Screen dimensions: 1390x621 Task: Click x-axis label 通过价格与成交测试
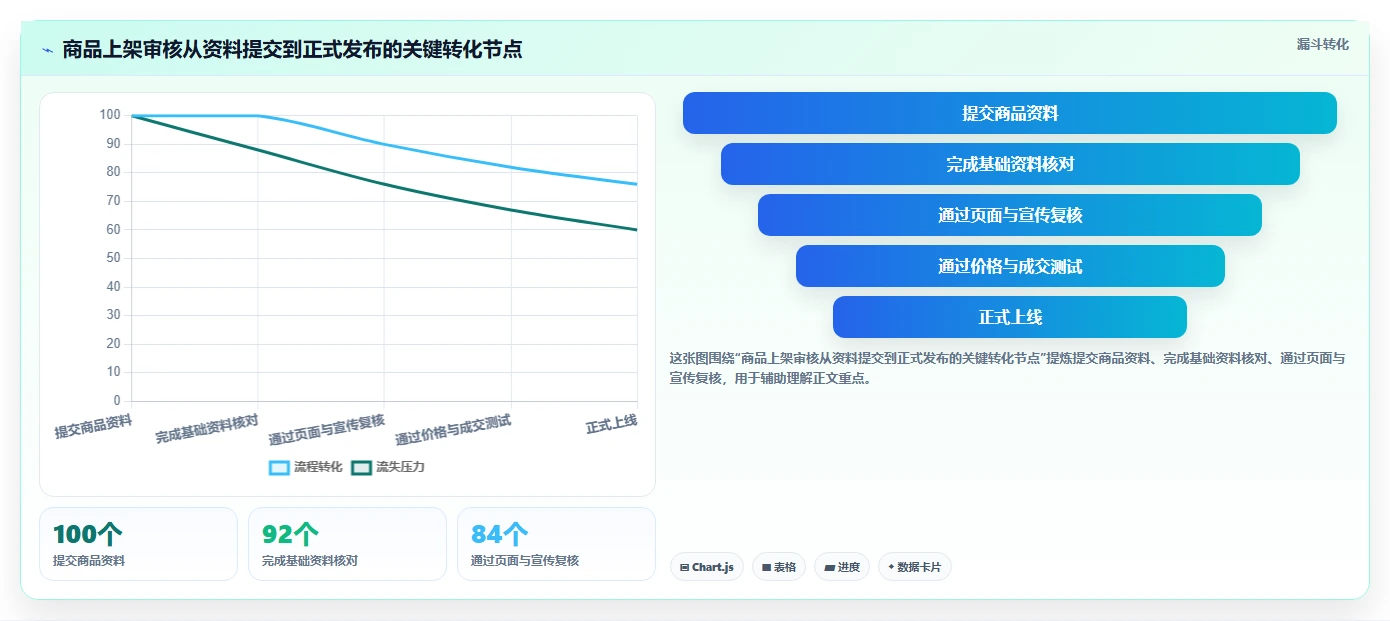[x=453, y=430]
